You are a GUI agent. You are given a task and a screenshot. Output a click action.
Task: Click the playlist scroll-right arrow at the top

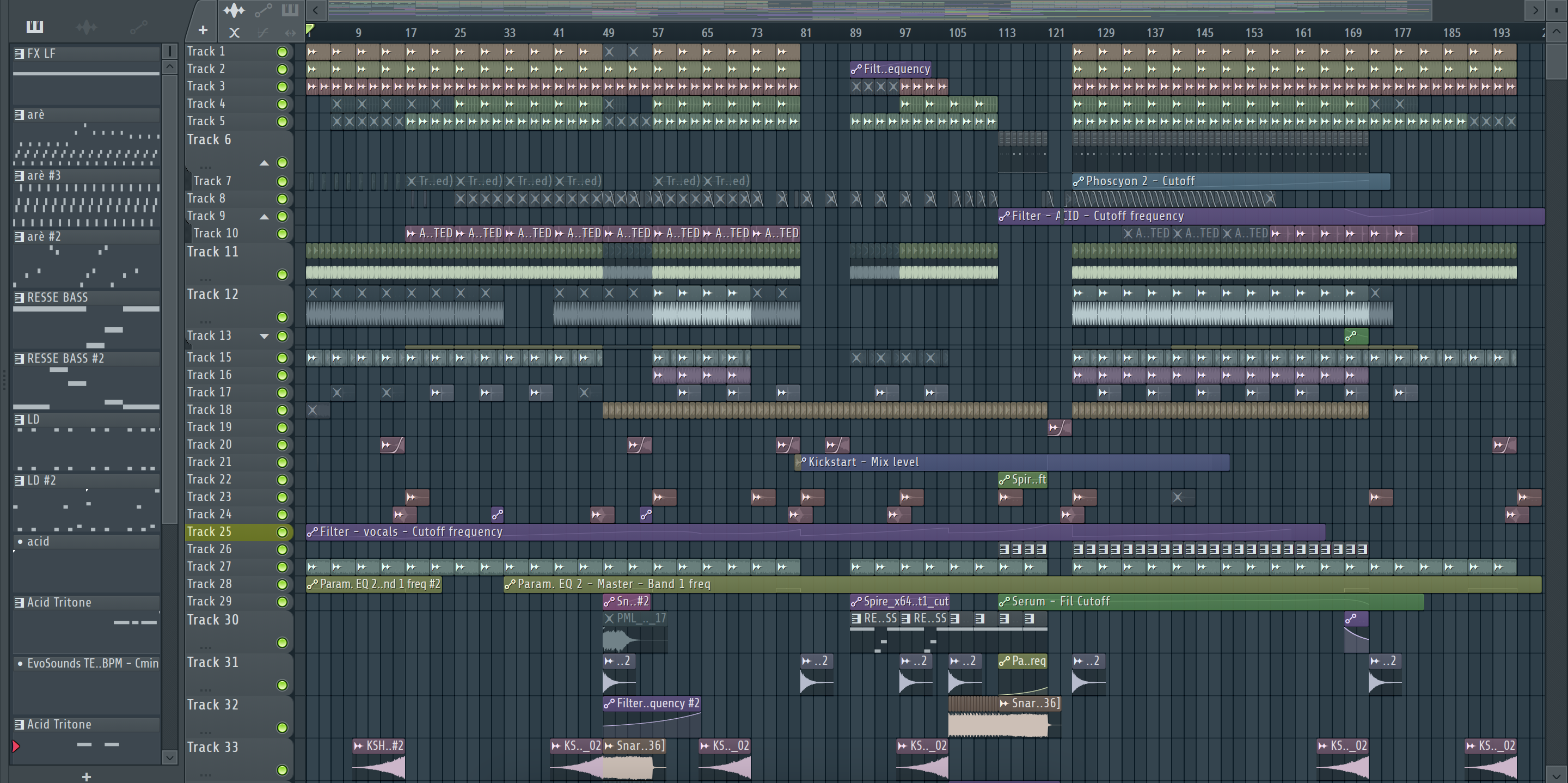pos(1535,10)
